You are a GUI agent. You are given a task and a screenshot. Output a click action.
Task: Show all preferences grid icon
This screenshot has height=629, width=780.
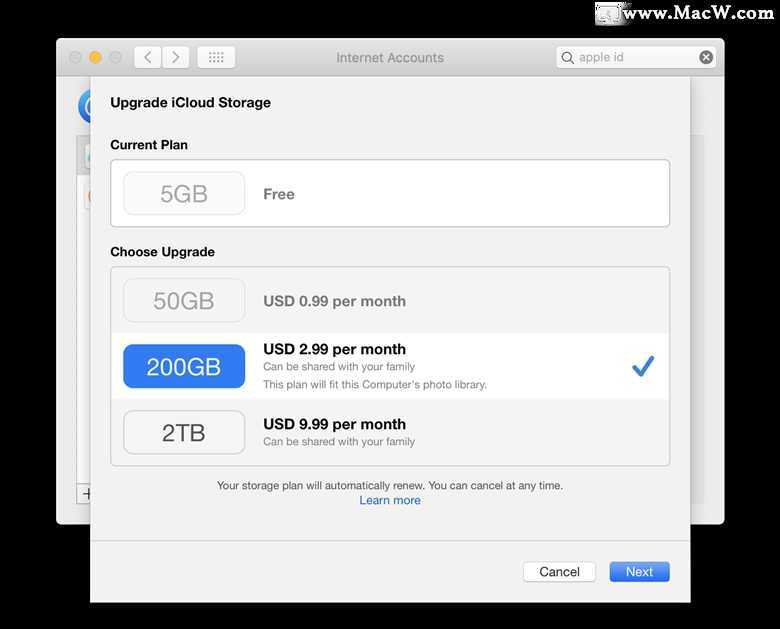216,58
